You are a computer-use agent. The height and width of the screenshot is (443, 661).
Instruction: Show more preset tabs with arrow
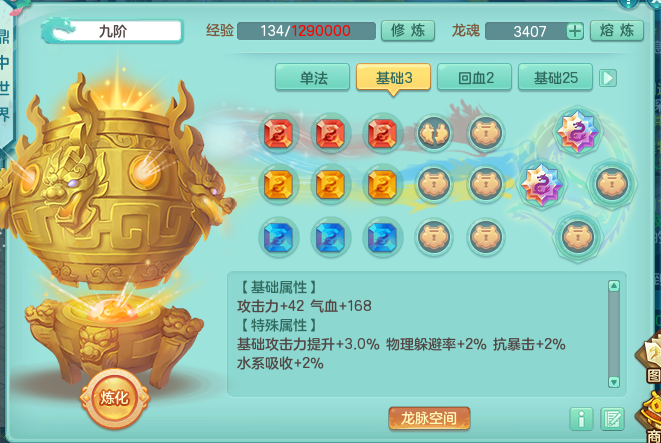coord(608,78)
